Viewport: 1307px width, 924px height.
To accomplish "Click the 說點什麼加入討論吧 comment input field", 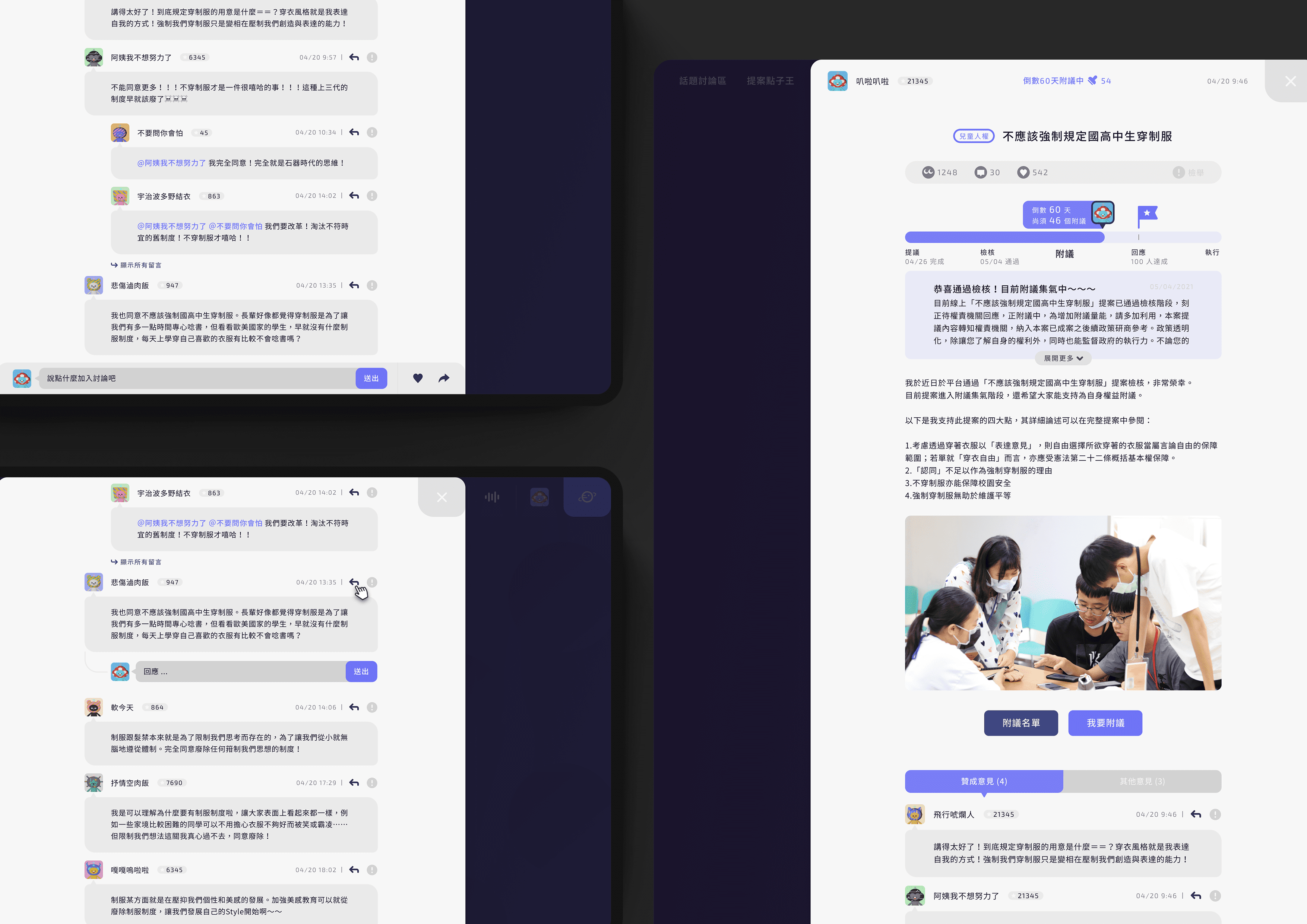I will click(x=197, y=379).
